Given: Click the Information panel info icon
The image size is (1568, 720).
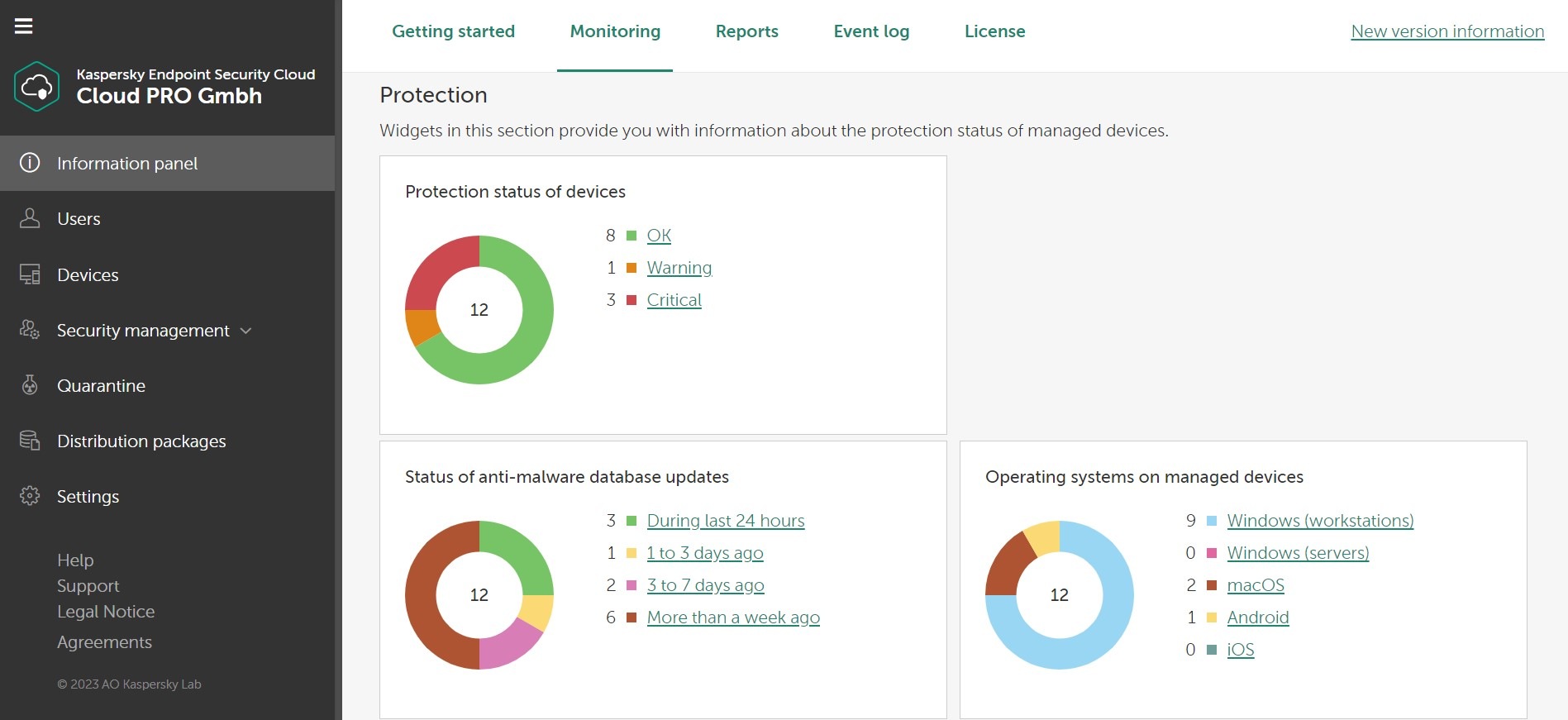Looking at the screenshot, I should pos(30,163).
